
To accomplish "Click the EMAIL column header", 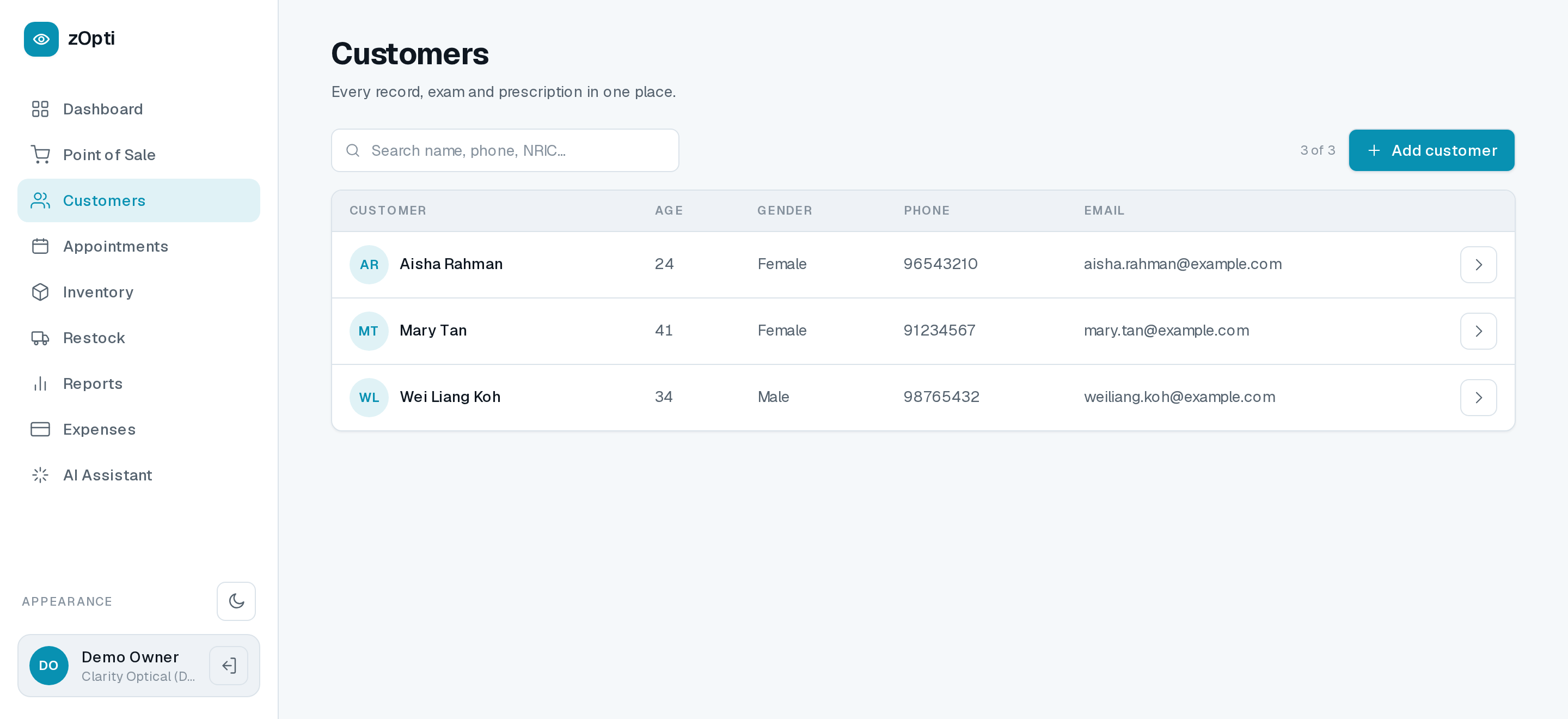I will (x=1104, y=211).
